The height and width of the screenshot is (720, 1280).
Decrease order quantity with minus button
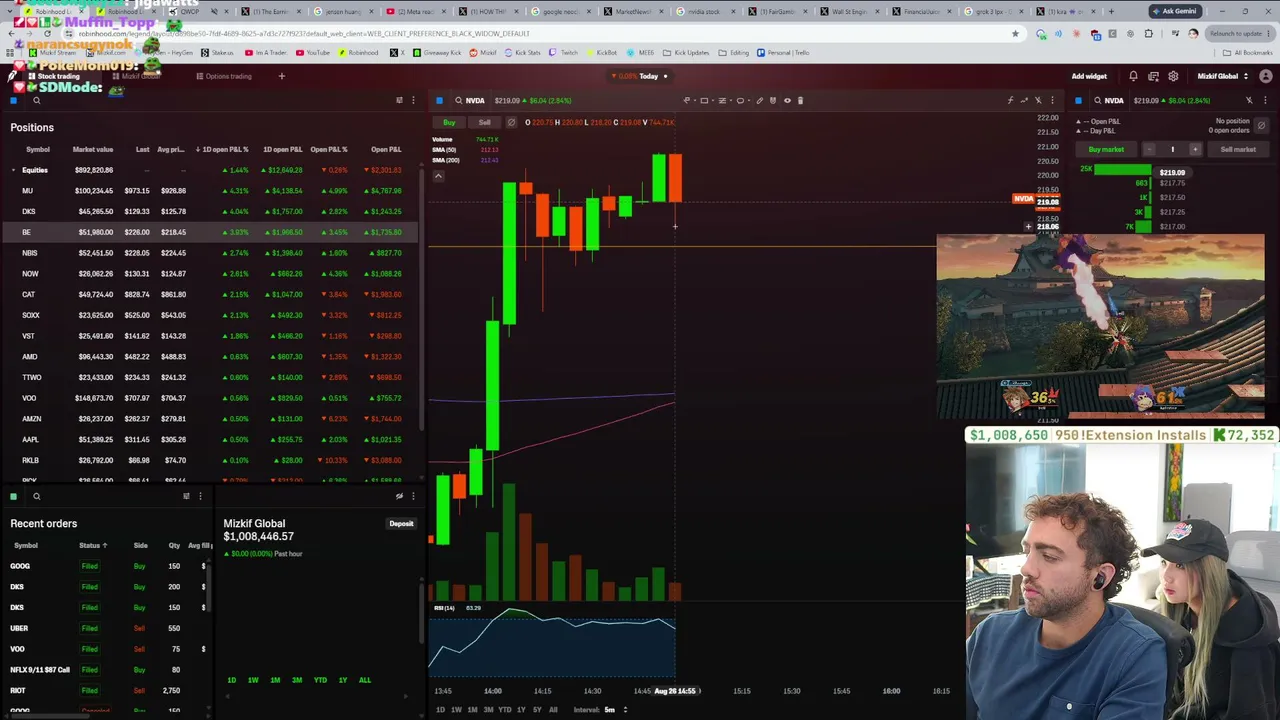point(1149,149)
